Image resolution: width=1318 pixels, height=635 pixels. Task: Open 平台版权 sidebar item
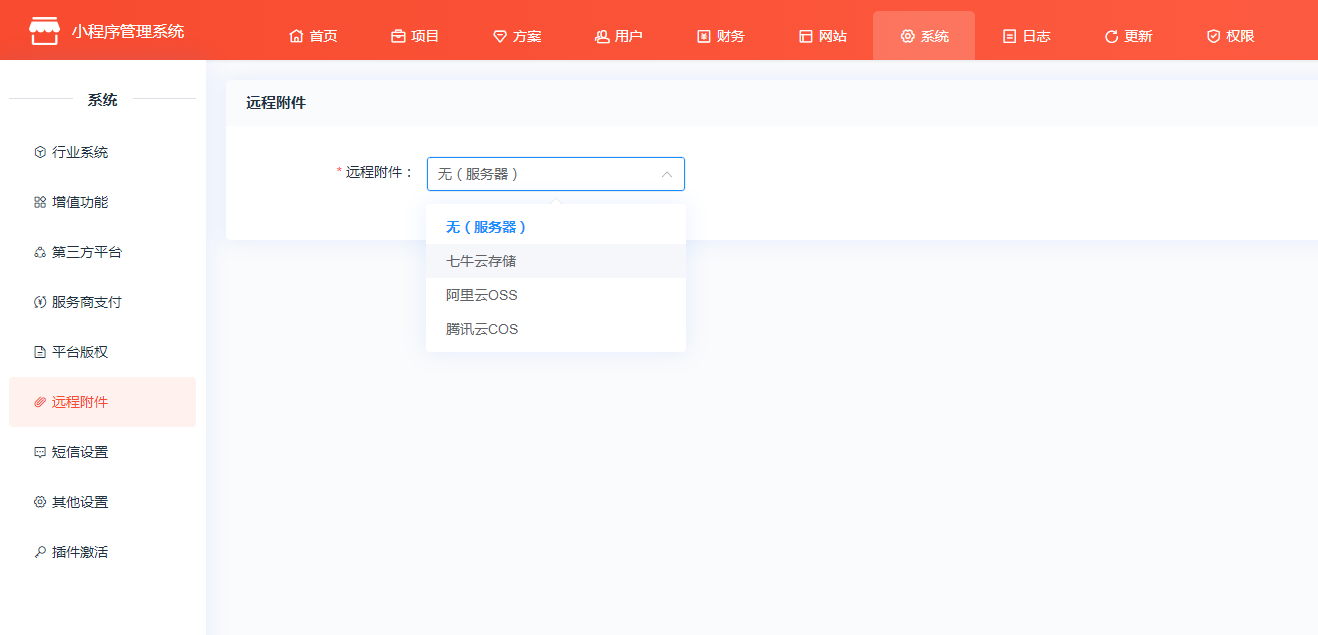click(x=102, y=352)
